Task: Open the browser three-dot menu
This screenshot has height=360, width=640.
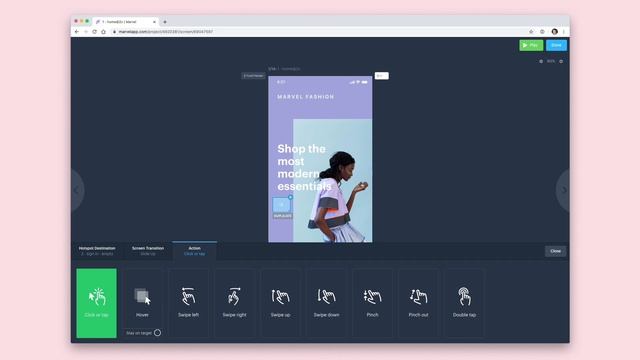Action: (x=564, y=31)
